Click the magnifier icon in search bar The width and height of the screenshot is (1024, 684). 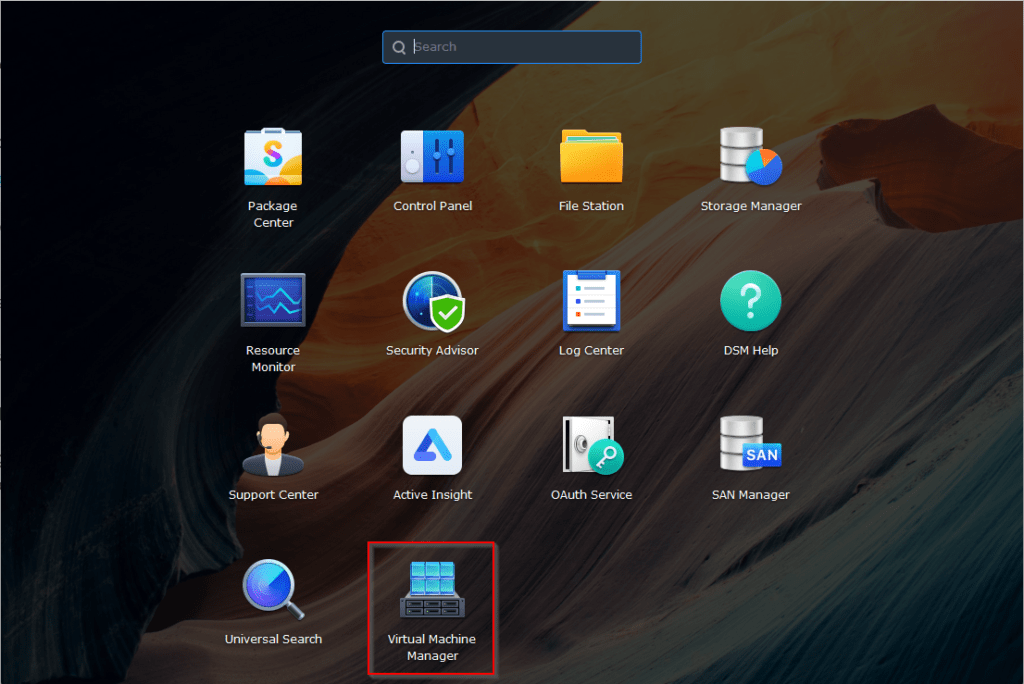(x=398, y=47)
